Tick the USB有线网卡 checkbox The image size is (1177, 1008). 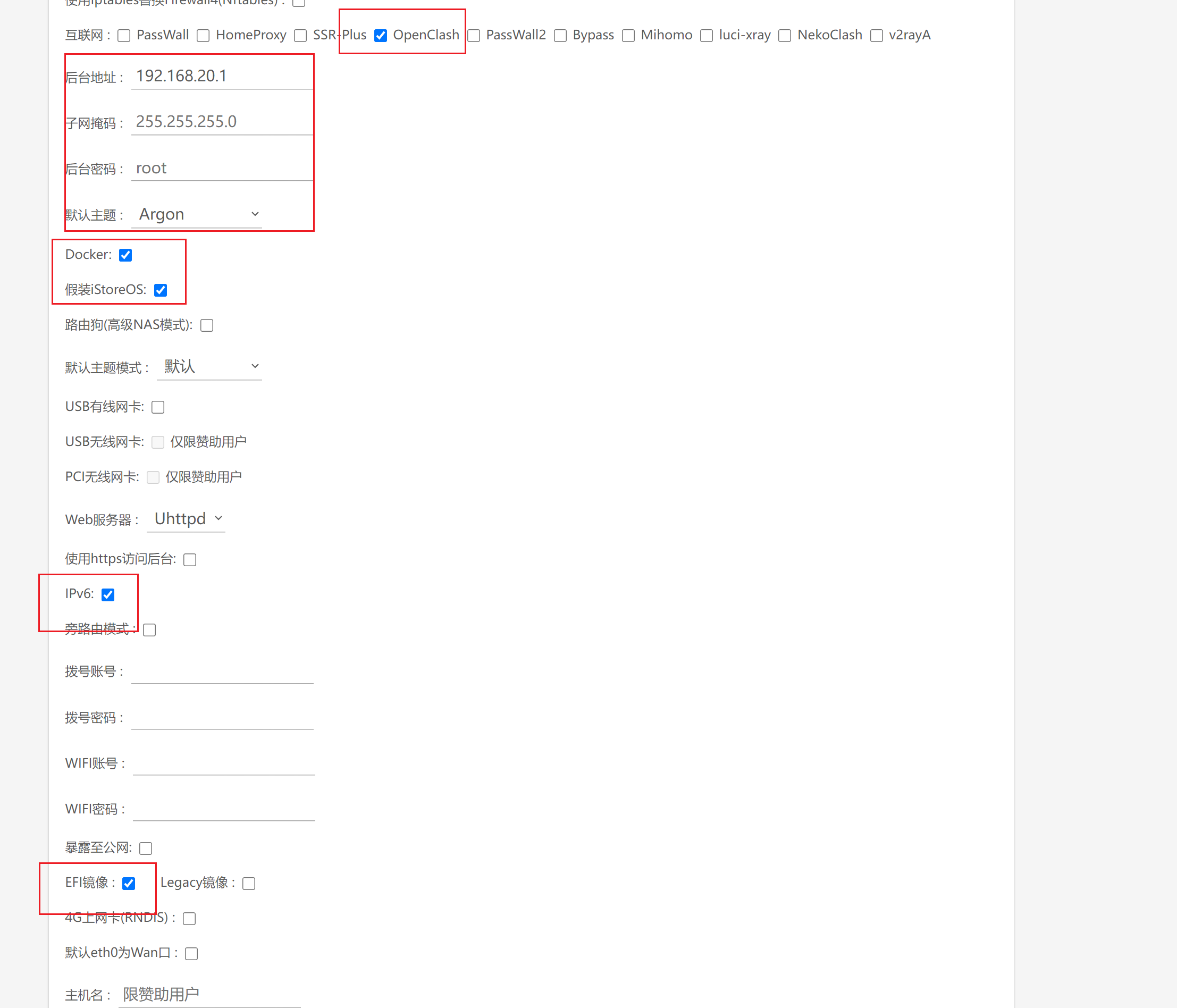[x=158, y=407]
